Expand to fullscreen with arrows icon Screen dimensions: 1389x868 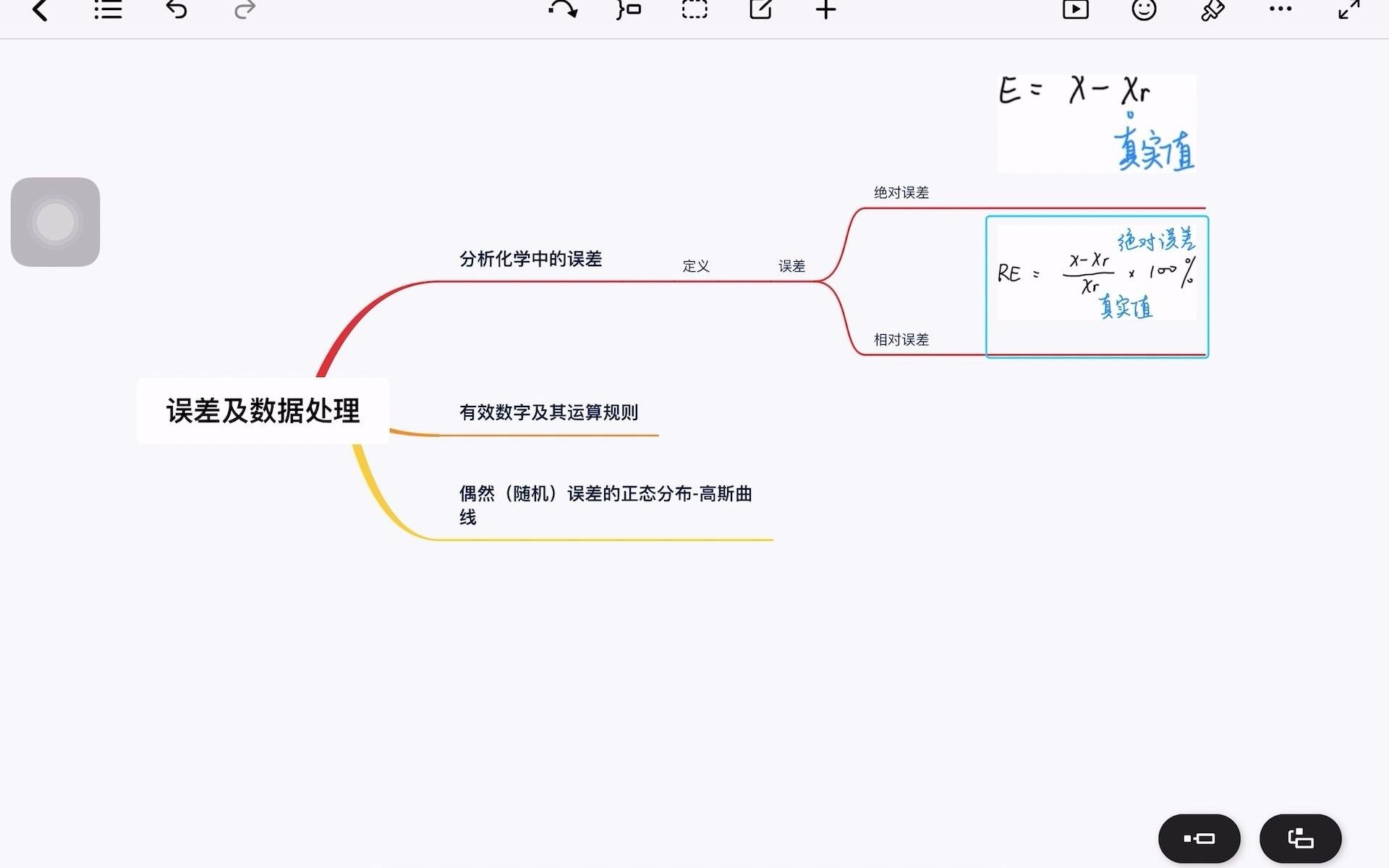(1348, 10)
